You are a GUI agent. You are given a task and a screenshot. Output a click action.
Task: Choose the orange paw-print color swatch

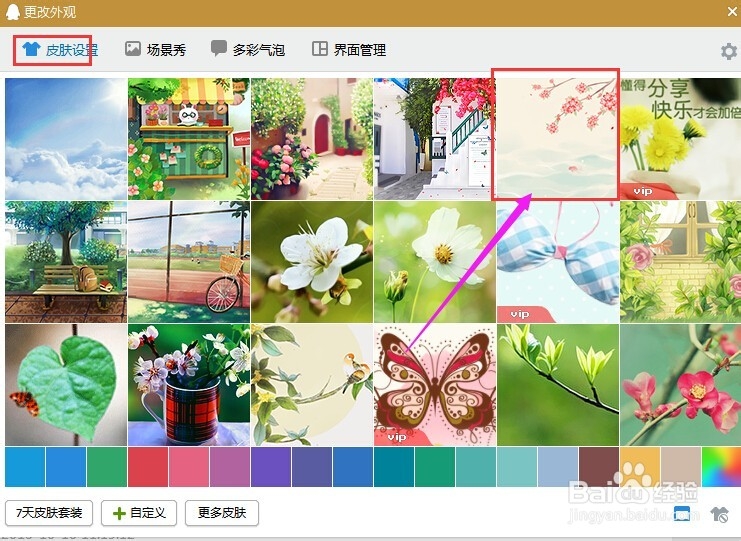pyautogui.click(x=640, y=467)
